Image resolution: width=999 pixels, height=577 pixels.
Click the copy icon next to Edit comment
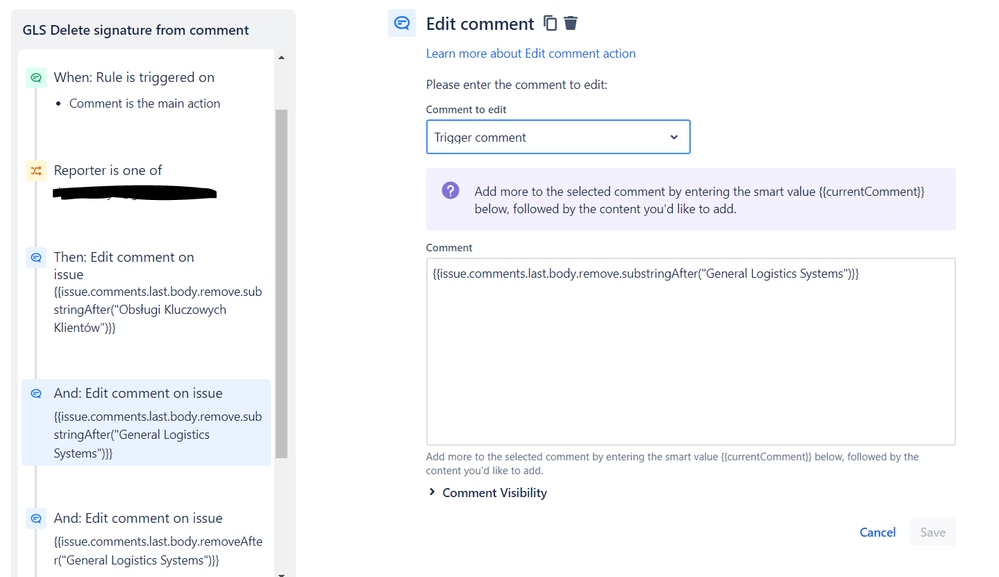(550, 24)
